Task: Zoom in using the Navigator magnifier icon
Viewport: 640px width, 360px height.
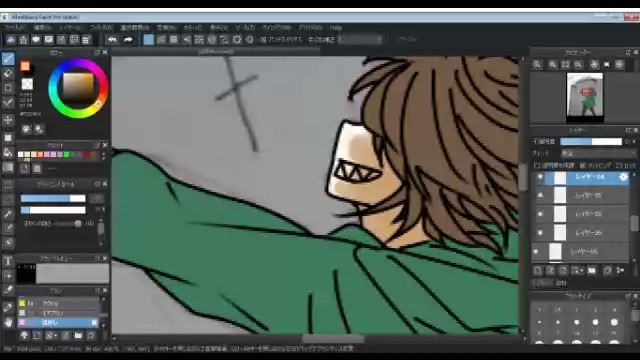Action: 537,64
